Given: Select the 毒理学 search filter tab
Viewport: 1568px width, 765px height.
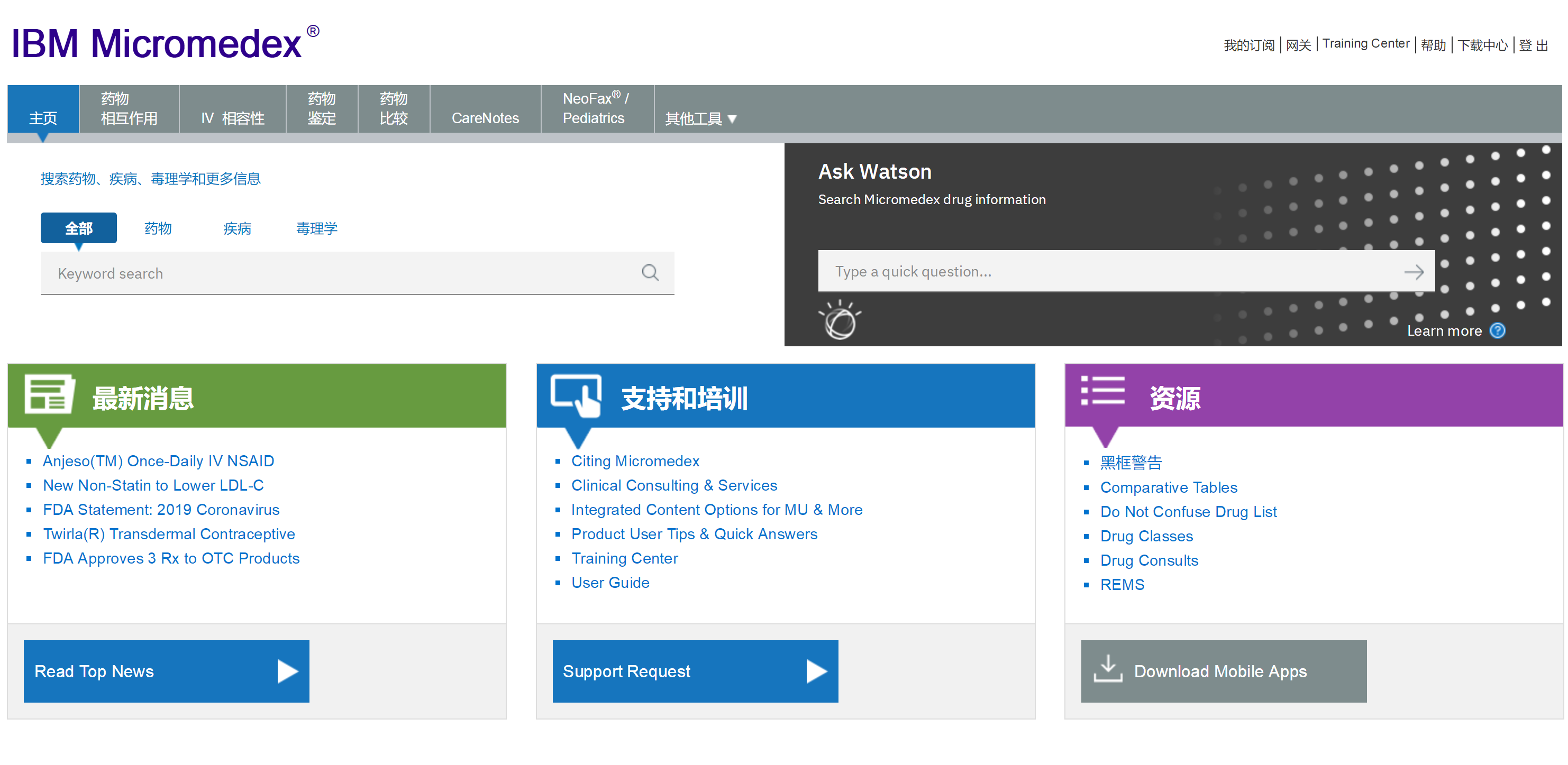Looking at the screenshot, I should click(x=316, y=228).
